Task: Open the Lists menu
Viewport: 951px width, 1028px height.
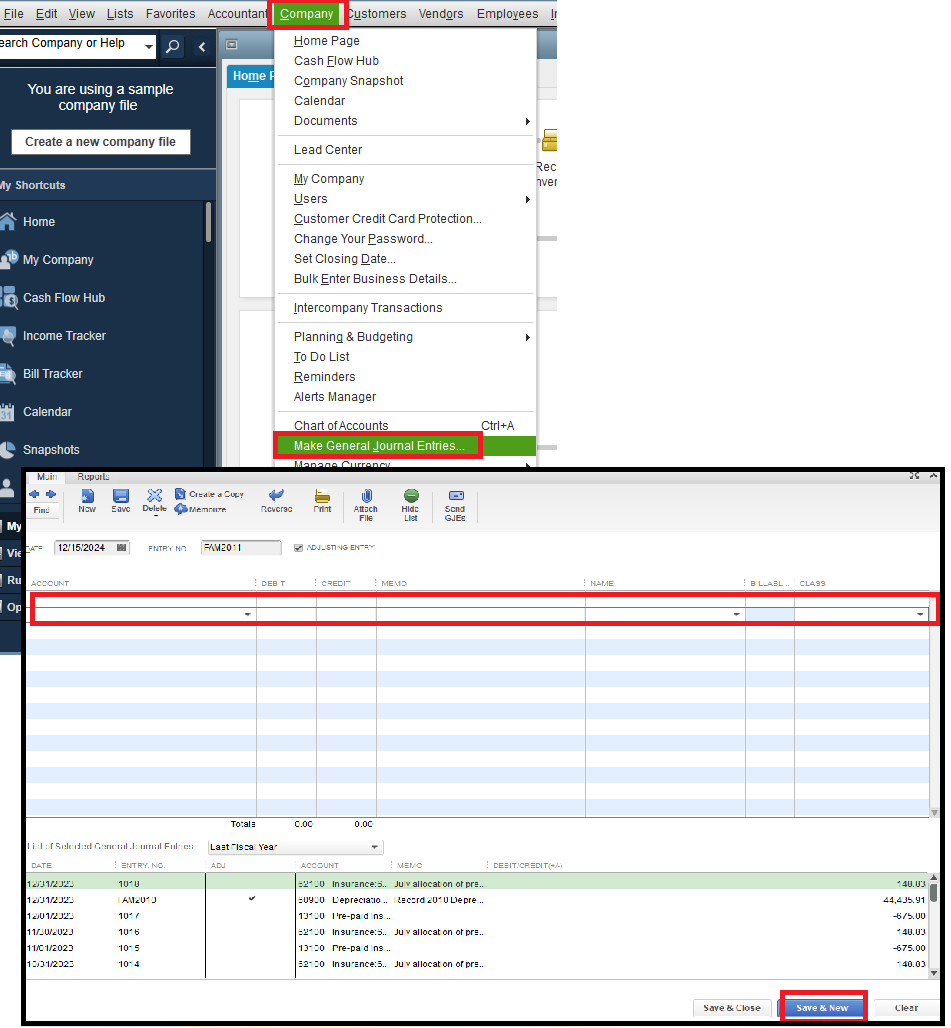Action: [x=120, y=14]
